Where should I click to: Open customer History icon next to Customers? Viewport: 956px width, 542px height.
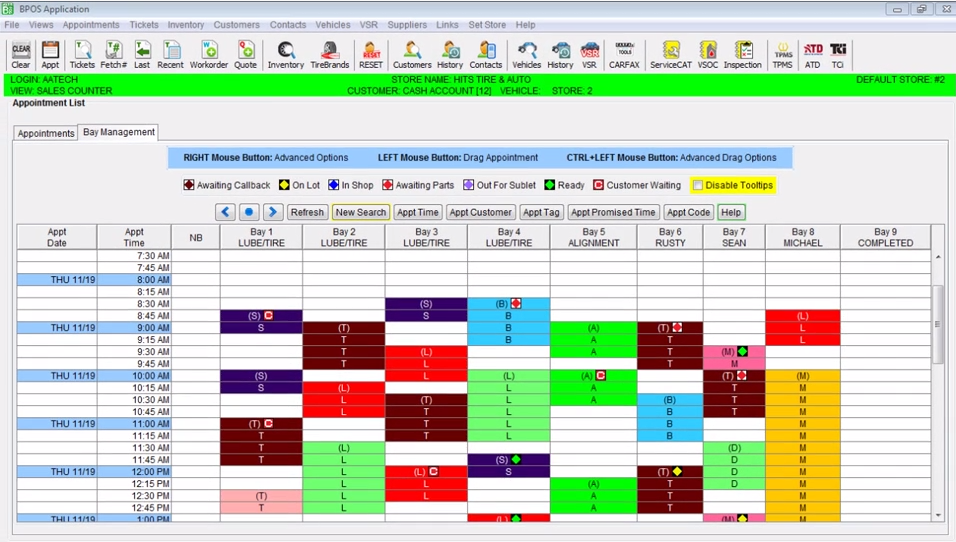450,55
